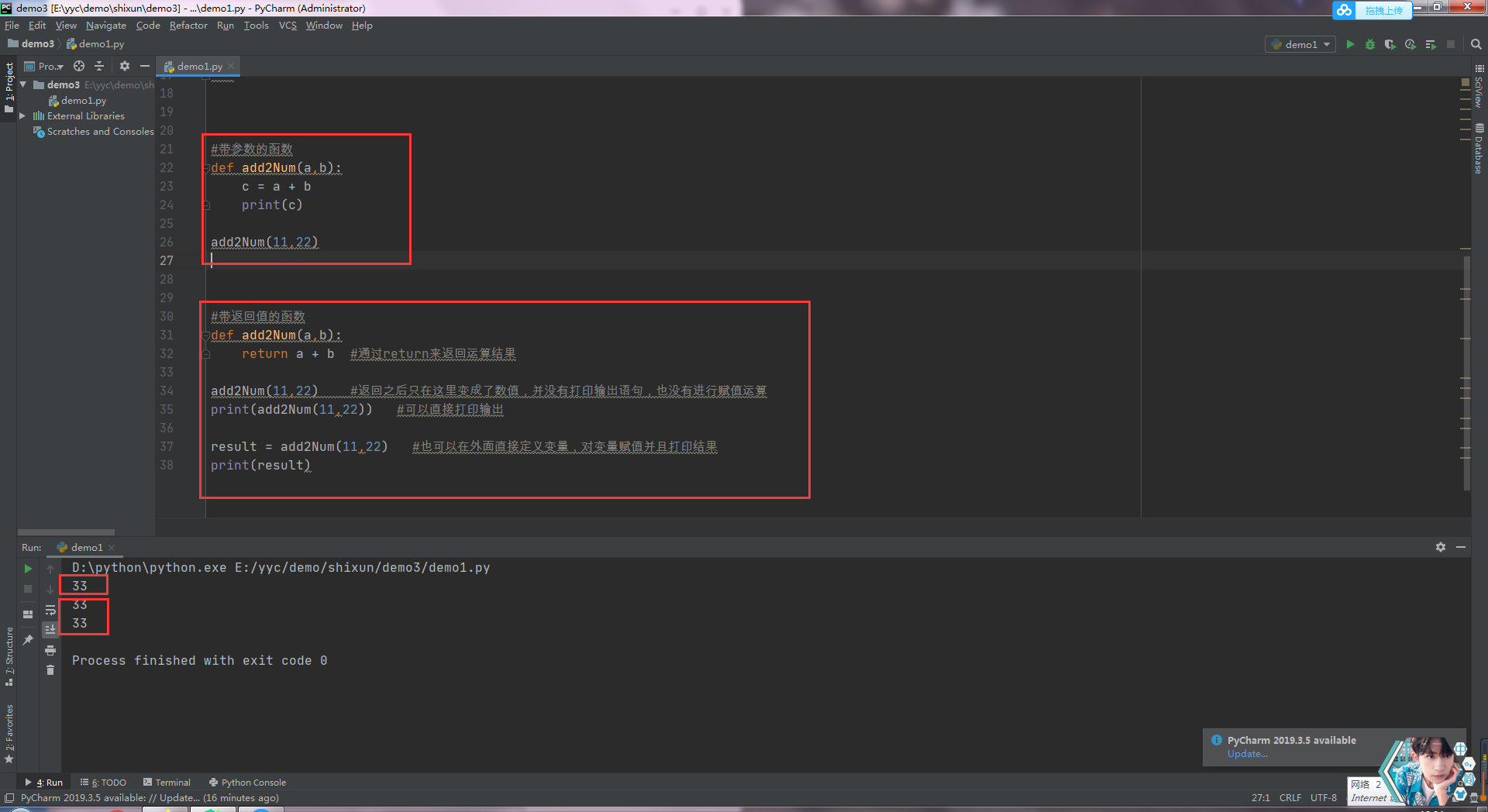
Task: Toggle the Project side tool button
Action: coord(9,88)
